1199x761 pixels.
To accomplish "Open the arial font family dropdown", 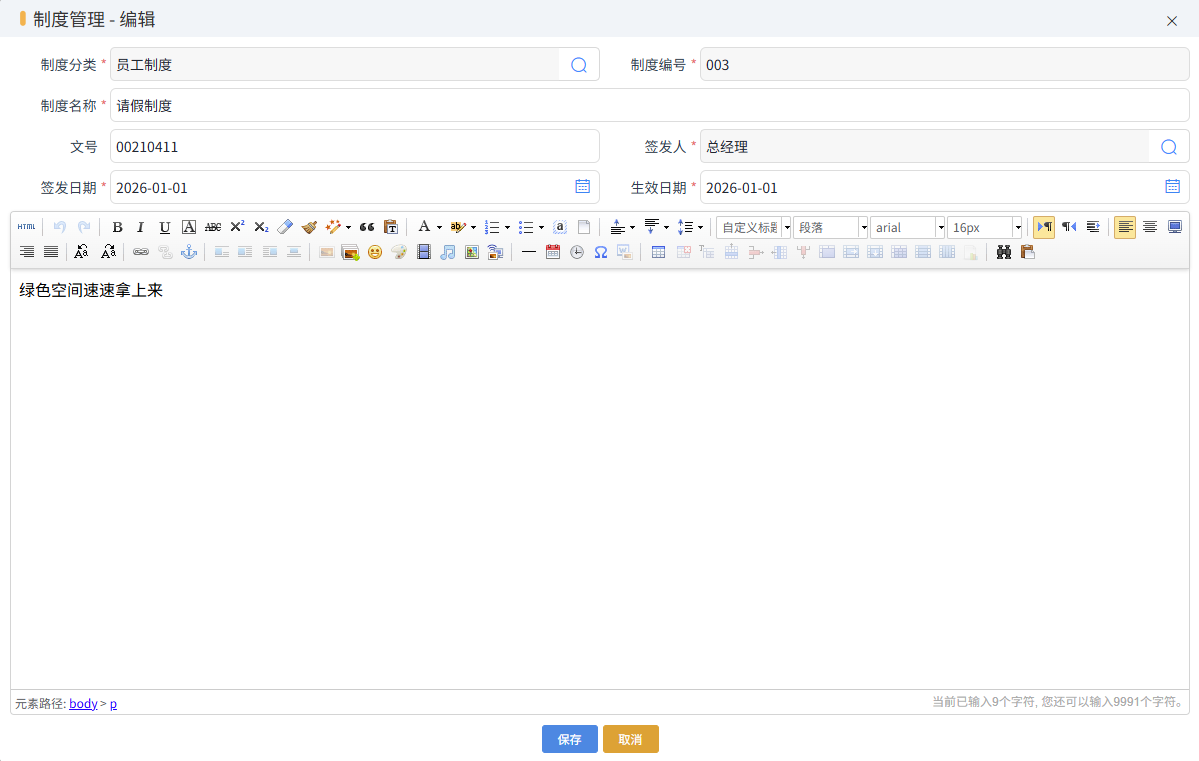I will [940, 228].
